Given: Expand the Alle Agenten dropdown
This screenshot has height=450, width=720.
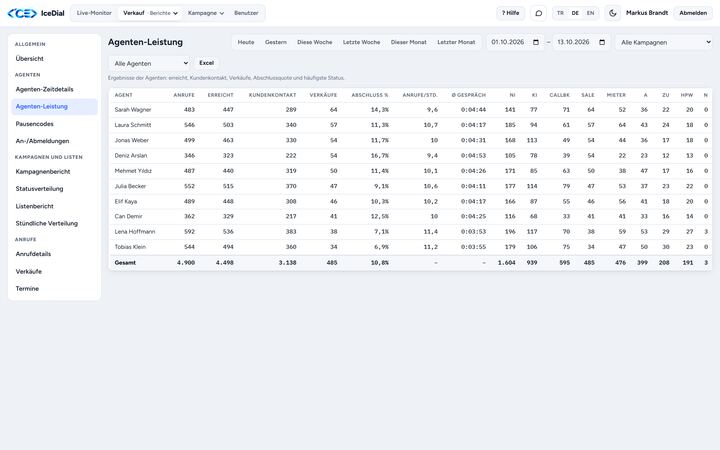Looking at the screenshot, I should click(150, 63).
